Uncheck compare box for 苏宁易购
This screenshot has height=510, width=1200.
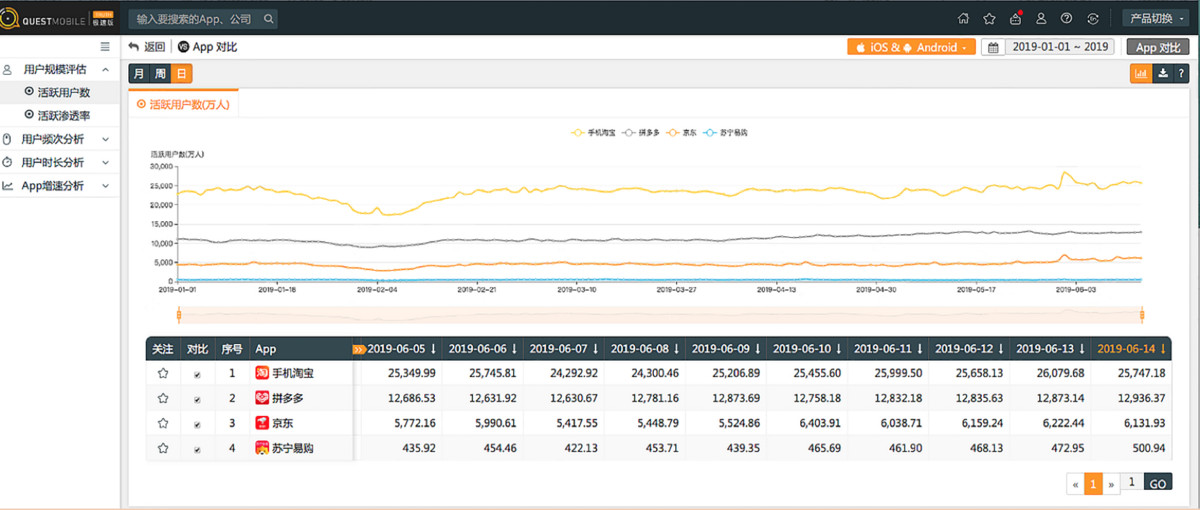click(x=197, y=450)
